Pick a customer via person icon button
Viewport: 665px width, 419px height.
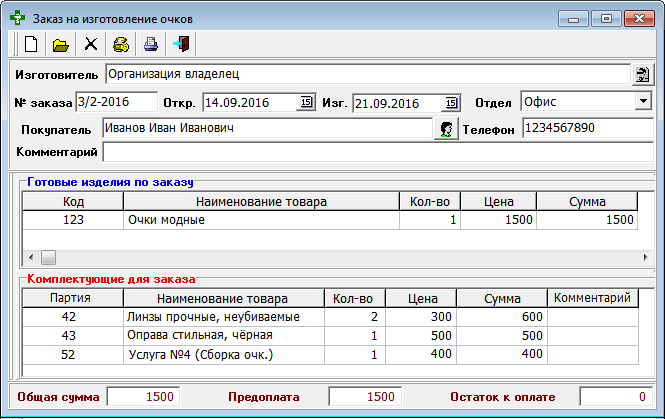click(x=446, y=129)
